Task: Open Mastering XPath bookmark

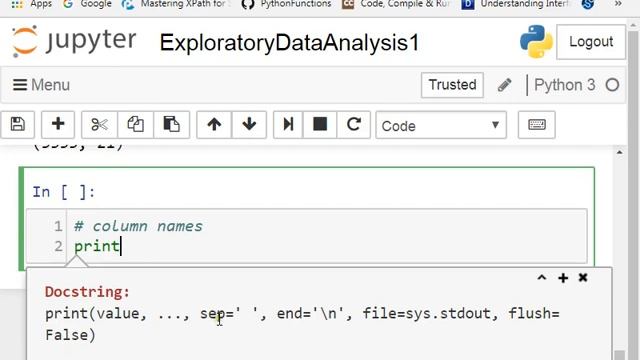Action: point(176,4)
